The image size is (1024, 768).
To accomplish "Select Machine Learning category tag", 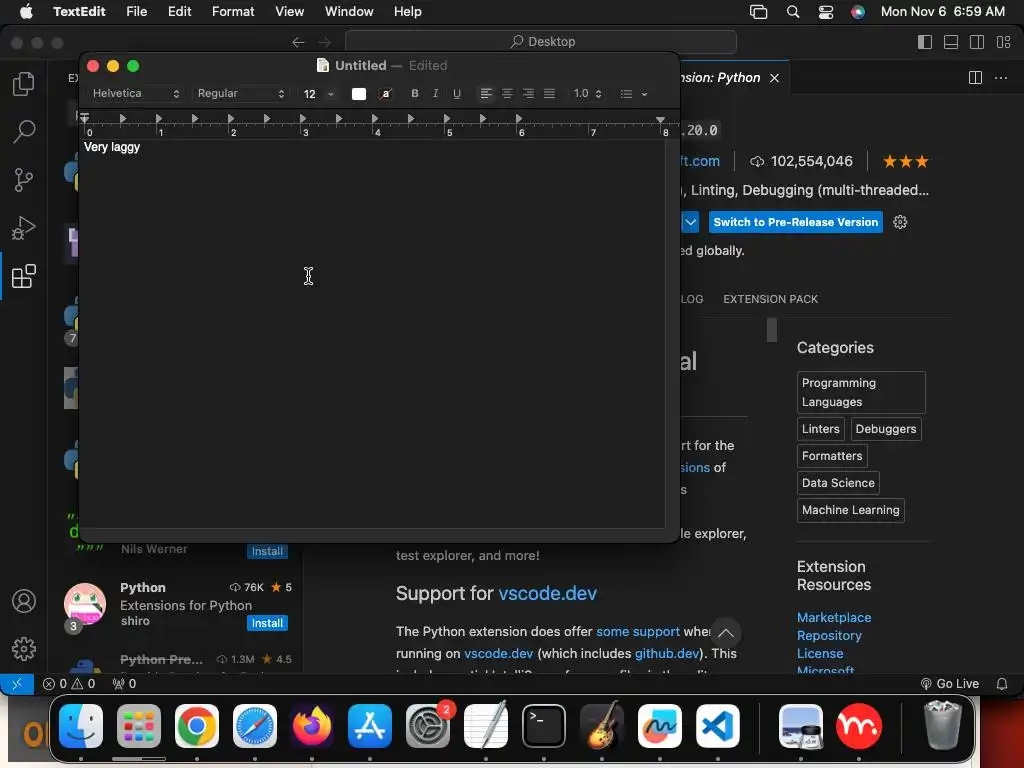I will coord(850,510).
